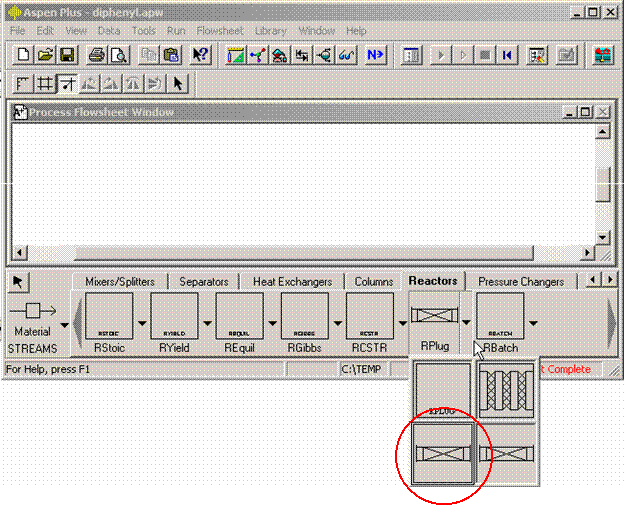Click the Save disk icon
The height and width of the screenshot is (506, 624).
67,55
